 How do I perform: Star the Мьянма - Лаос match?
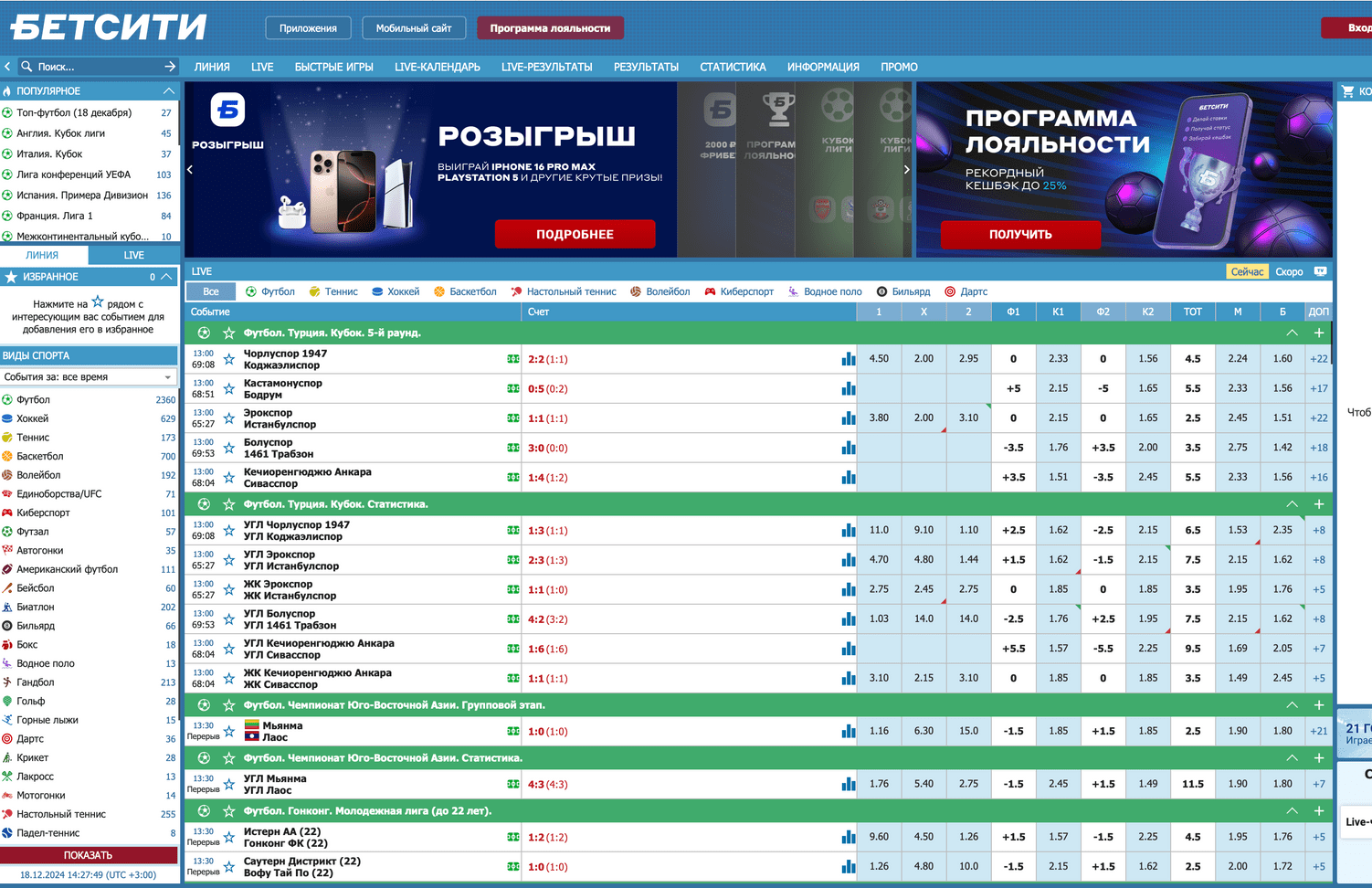pos(229,731)
